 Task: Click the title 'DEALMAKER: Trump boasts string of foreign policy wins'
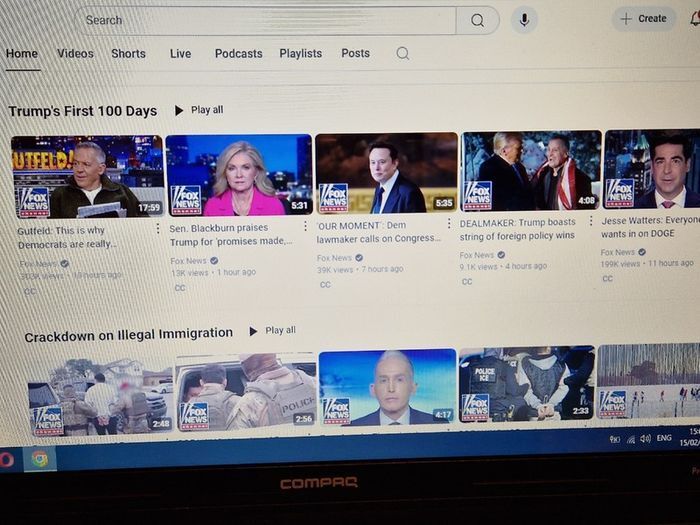(x=518, y=229)
